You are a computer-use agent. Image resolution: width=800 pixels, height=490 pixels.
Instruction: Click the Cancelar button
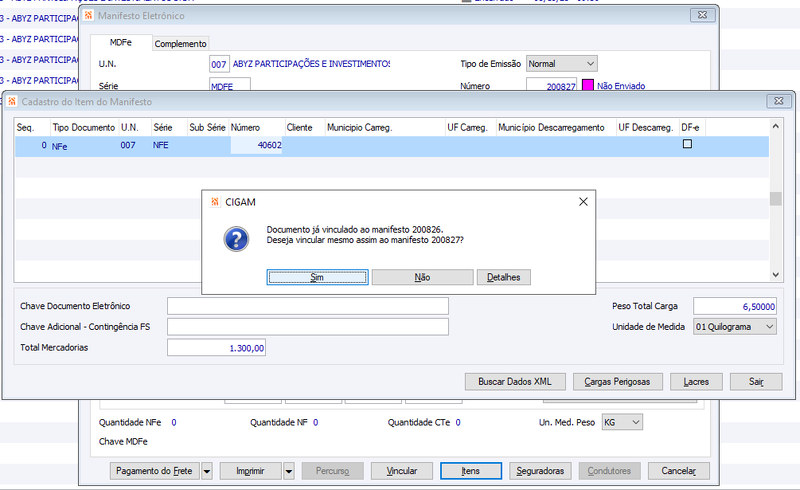coord(679,471)
